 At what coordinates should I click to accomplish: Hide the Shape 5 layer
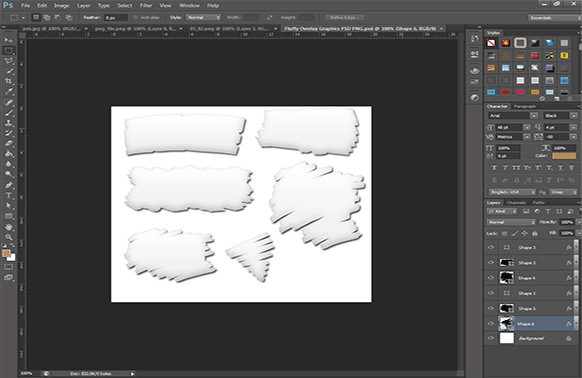(x=491, y=308)
